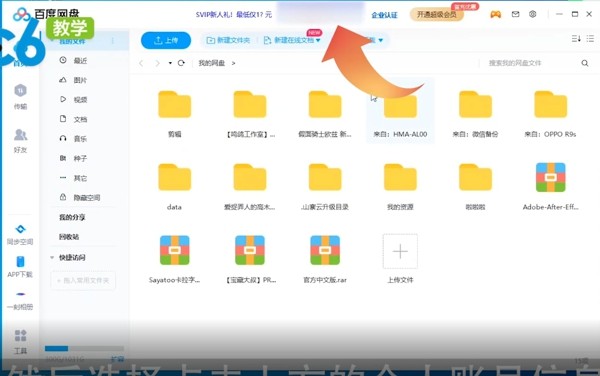Open the 好友 friends section
Viewport: 600px width, 376px height.
pyautogui.click(x=20, y=140)
